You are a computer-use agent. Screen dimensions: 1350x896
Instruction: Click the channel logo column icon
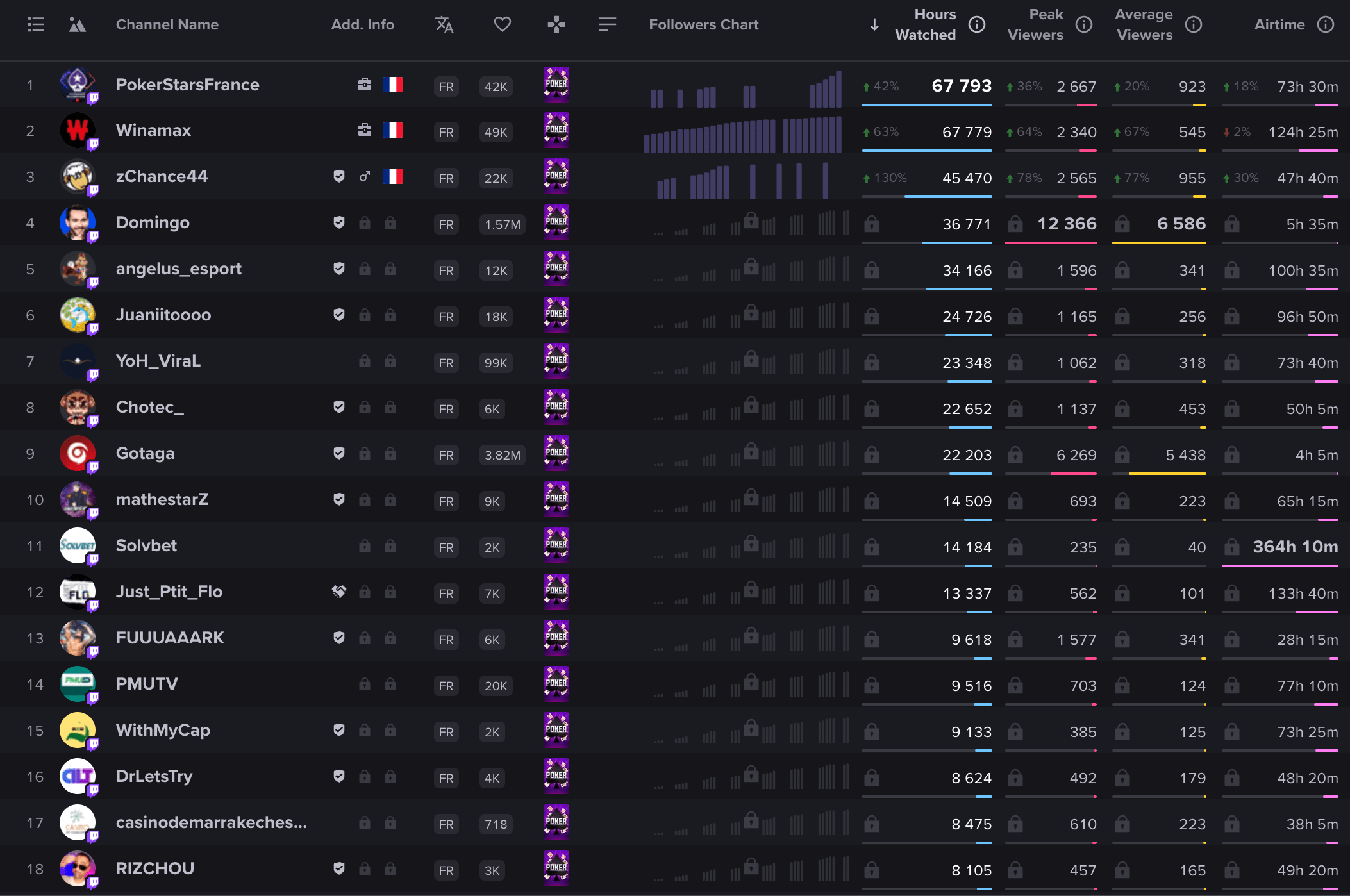tap(77, 25)
